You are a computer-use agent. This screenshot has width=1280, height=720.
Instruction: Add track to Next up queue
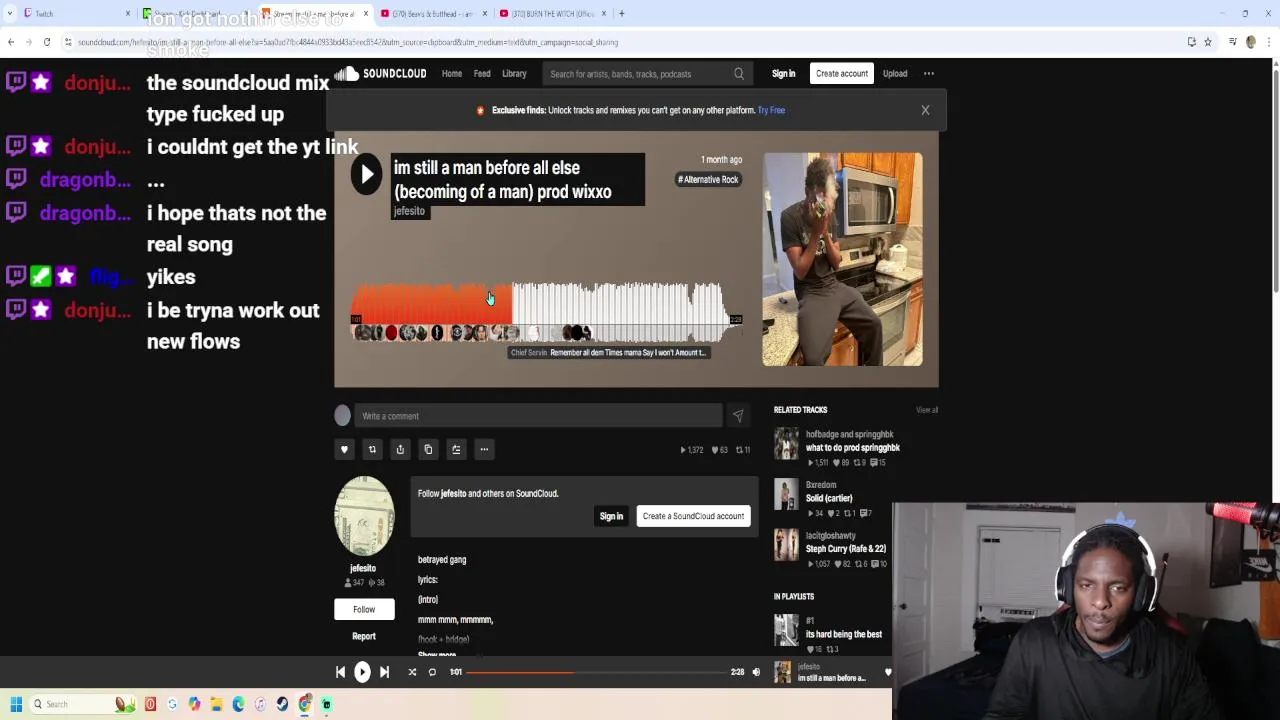[456, 450]
